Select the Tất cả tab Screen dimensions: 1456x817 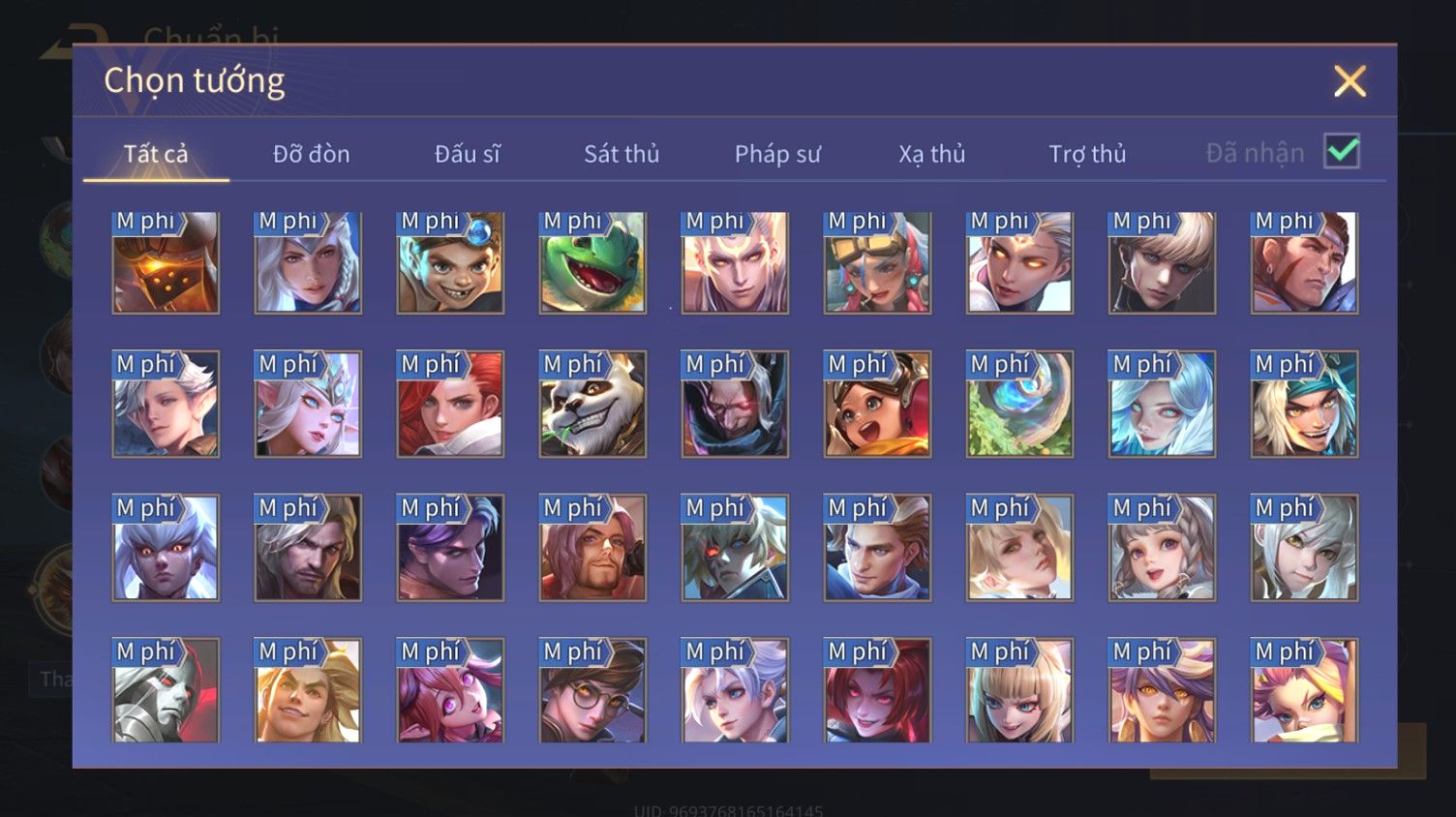click(x=156, y=154)
